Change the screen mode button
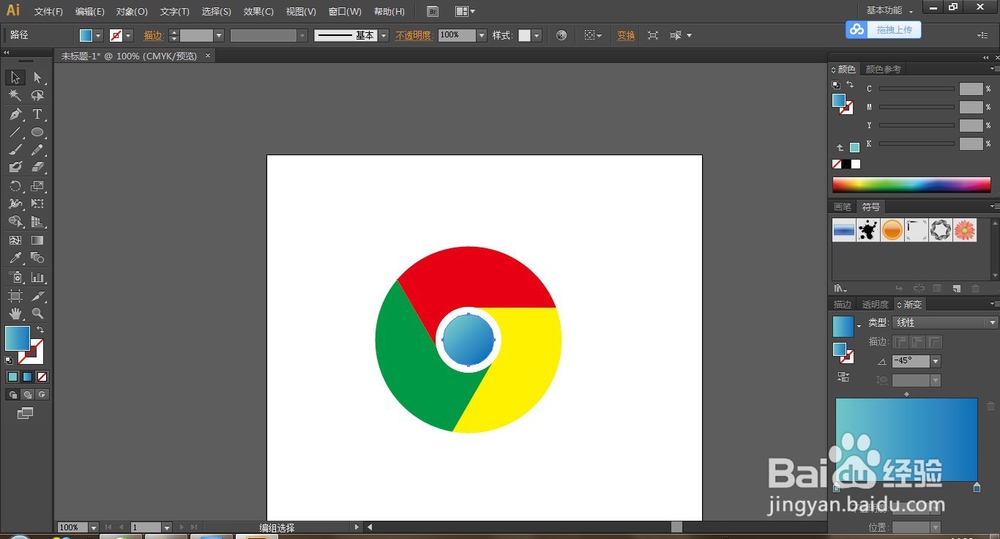Viewport: 1000px width, 539px height. click(25, 414)
